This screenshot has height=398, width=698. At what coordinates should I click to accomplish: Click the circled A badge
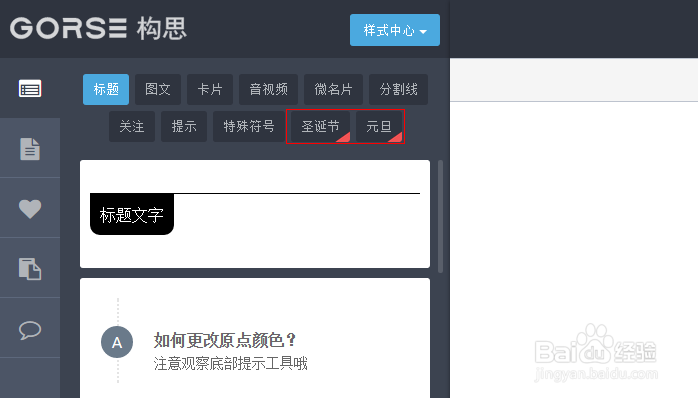click(x=117, y=342)
